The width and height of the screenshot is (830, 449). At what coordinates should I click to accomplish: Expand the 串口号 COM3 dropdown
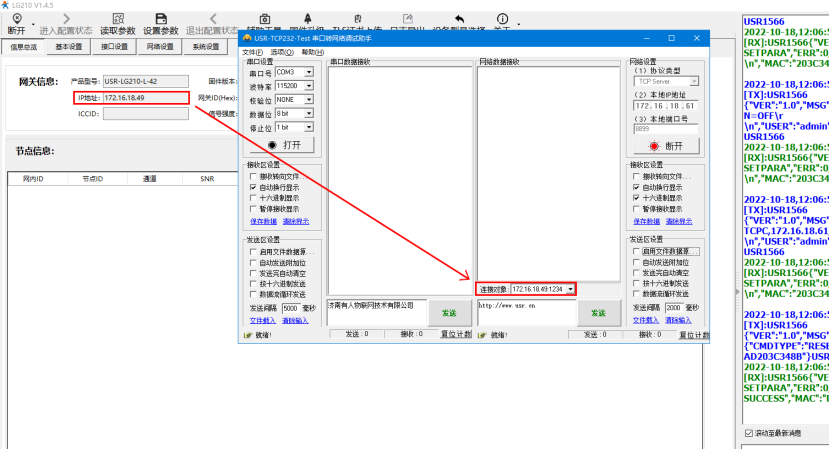(309, 72)
